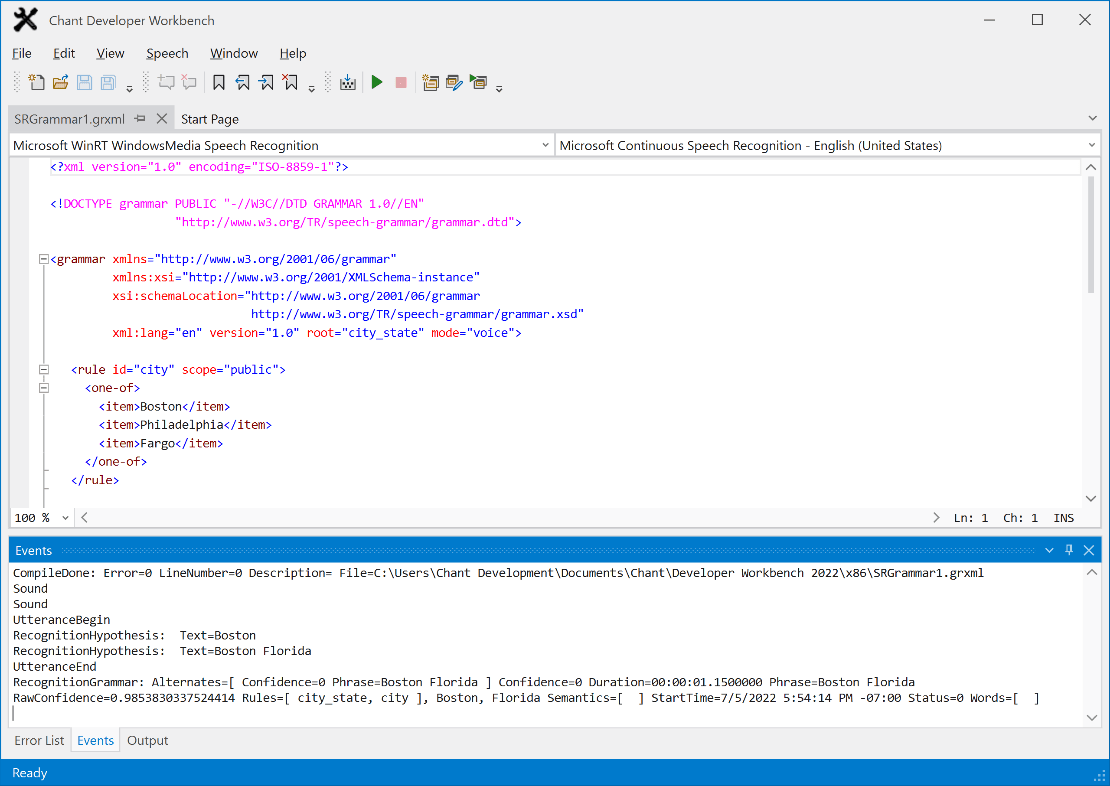This screenshot has width=1110, height=786.
Task: Click the add comment toolbar icon
Action: pyautogui.click(x=166, y=82)
